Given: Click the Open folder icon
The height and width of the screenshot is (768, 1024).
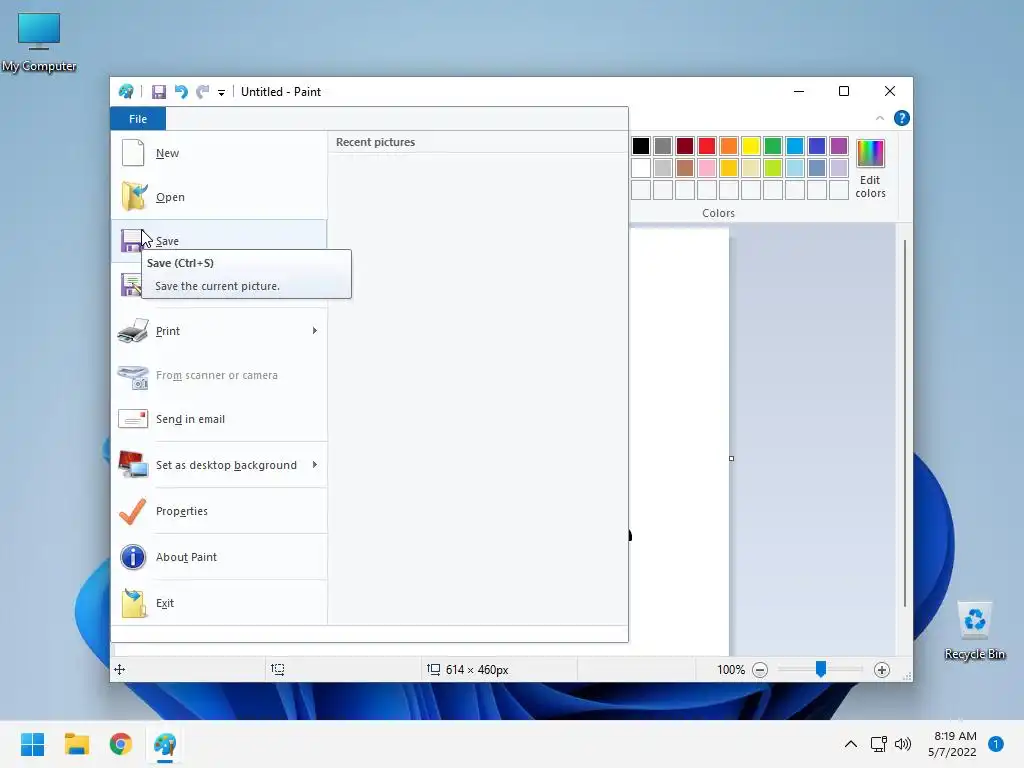Looking at the screenshot, I should coord(134,196).
